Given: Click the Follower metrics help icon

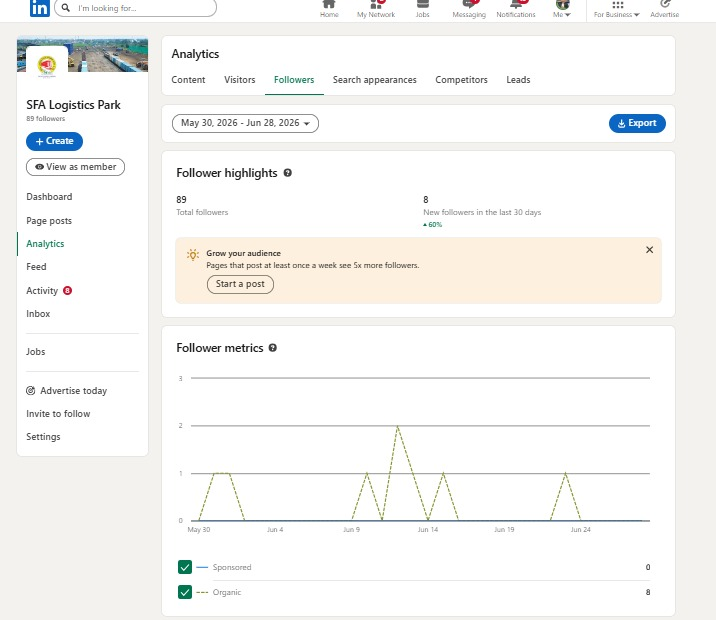Looking at the screenshot, I should (273, 347).
